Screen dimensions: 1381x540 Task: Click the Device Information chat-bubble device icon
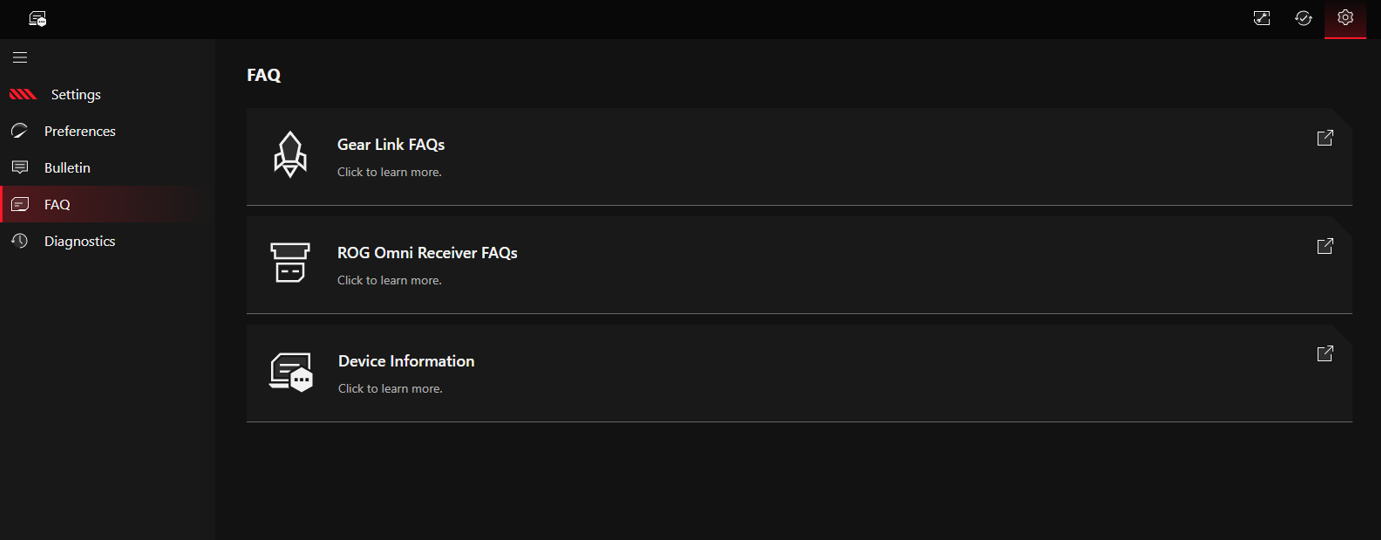click(x=291, y=371)
